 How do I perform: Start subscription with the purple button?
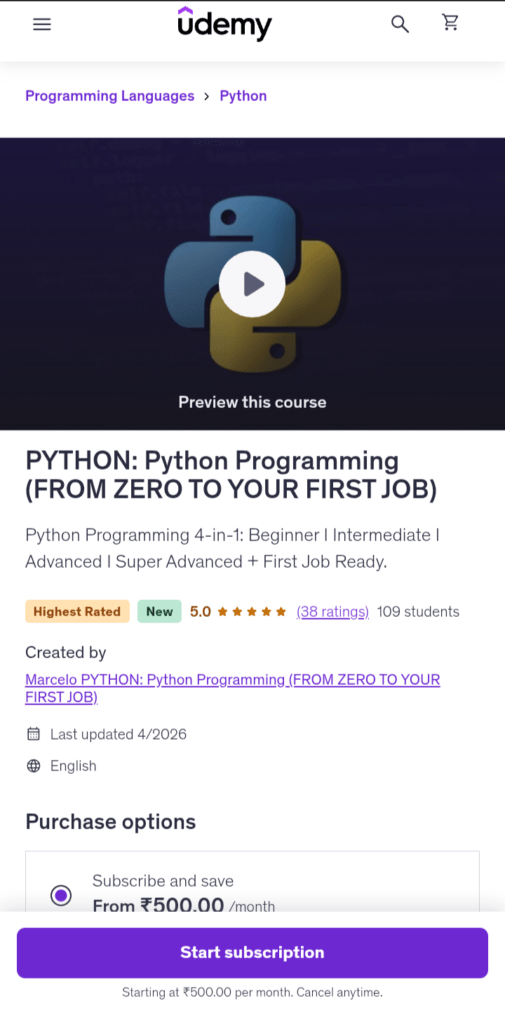[x=252, y=953]
